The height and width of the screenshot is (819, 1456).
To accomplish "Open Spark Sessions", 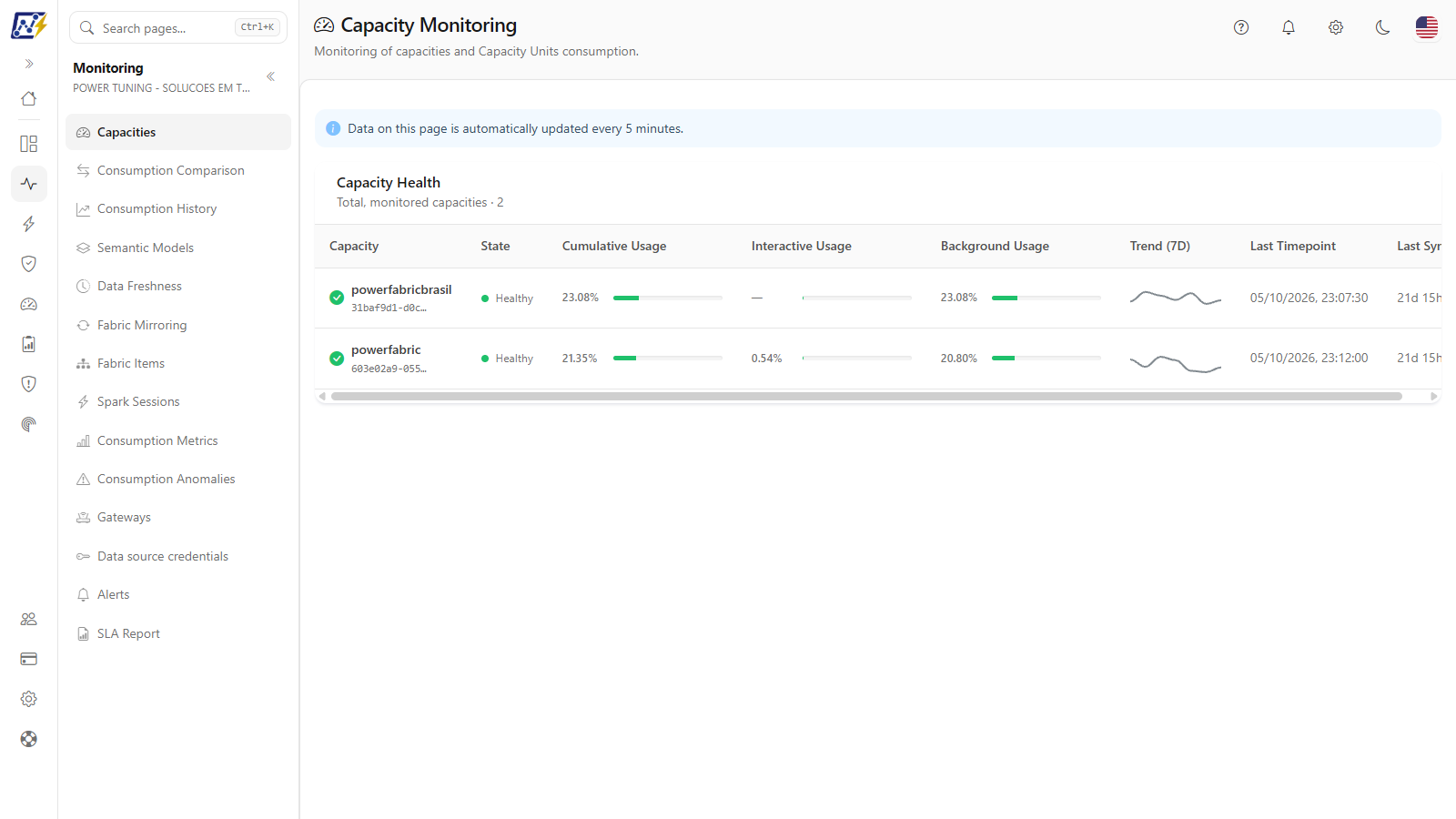I will click(x=178, y=401).
